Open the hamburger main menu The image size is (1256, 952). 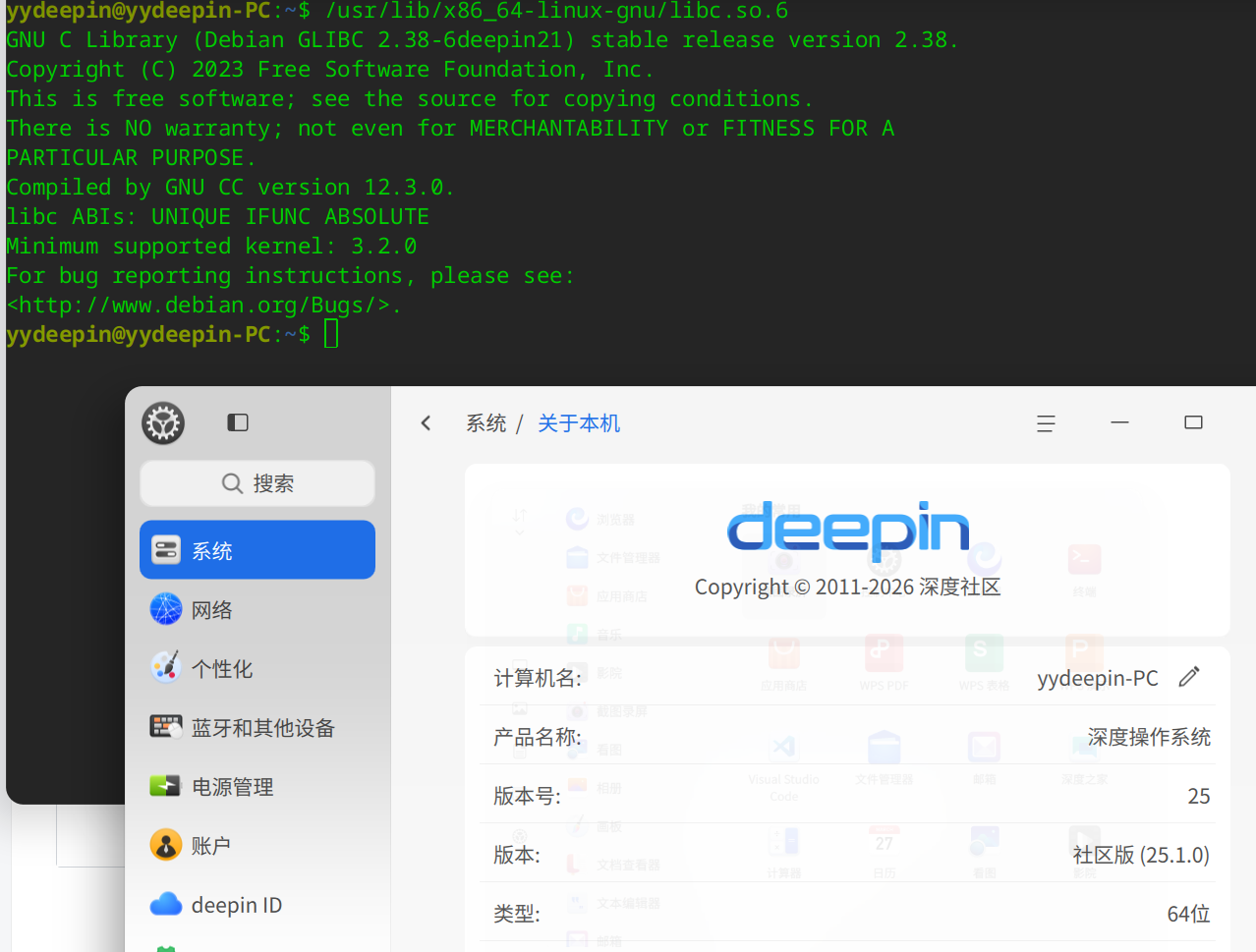[x=1046, y=423]
